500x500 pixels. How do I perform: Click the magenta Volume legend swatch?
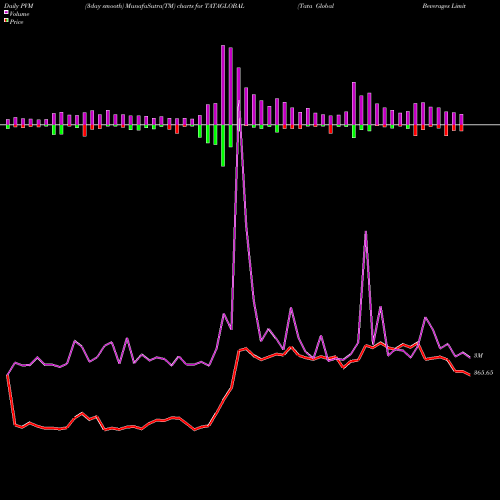(6, 12)
